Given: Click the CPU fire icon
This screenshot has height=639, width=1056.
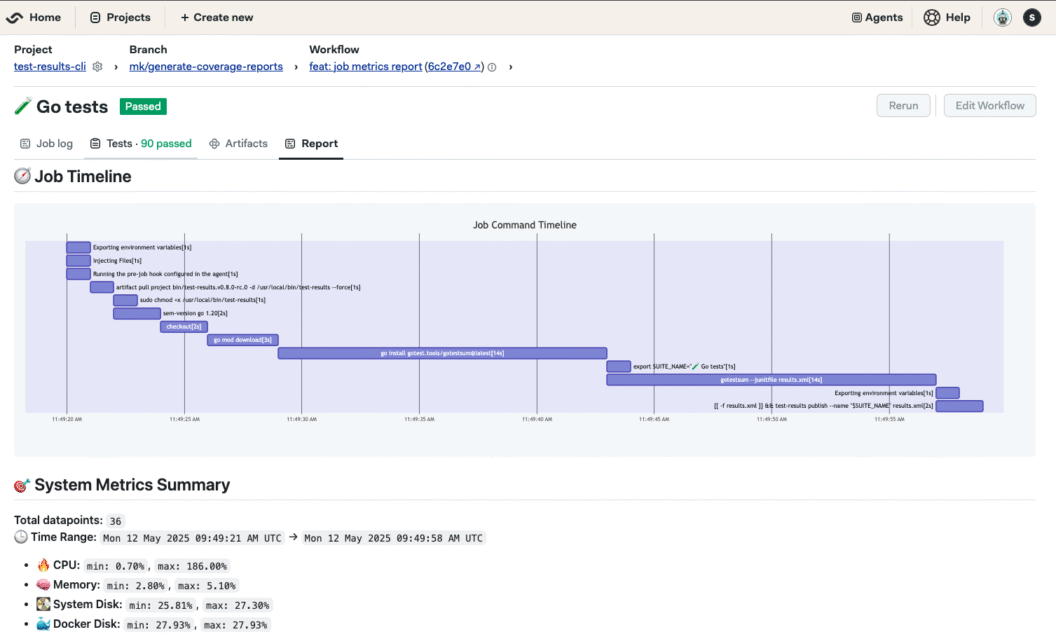Looking at the screenshot, I should pos(43,565).
